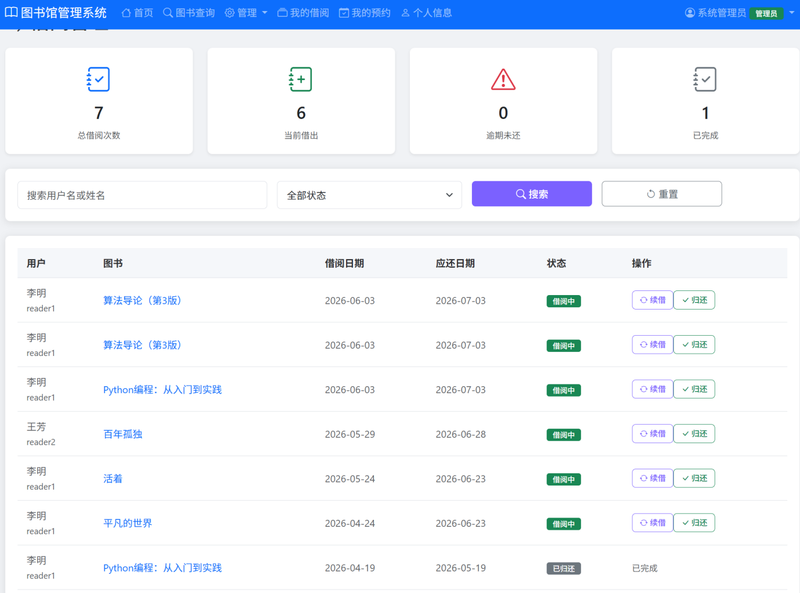This screenshot has height=593, width=800.
Task: Click the 已完成 text in last row
Action: point(645,568)
